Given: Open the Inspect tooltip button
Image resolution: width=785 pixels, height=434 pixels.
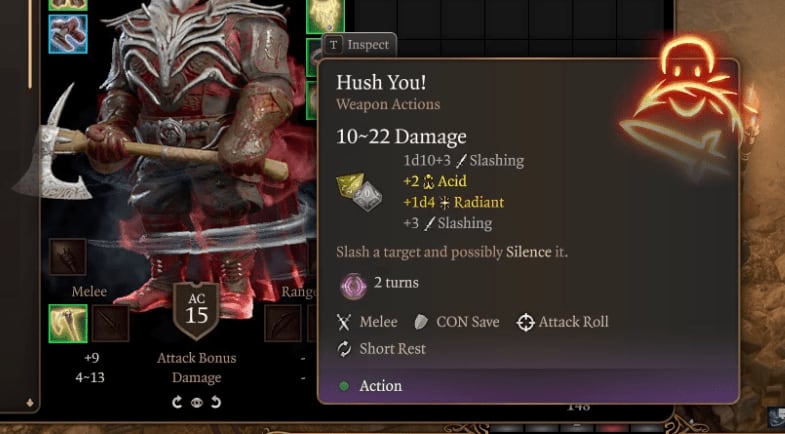Looking at the screenshot, I should click(359, 45).
